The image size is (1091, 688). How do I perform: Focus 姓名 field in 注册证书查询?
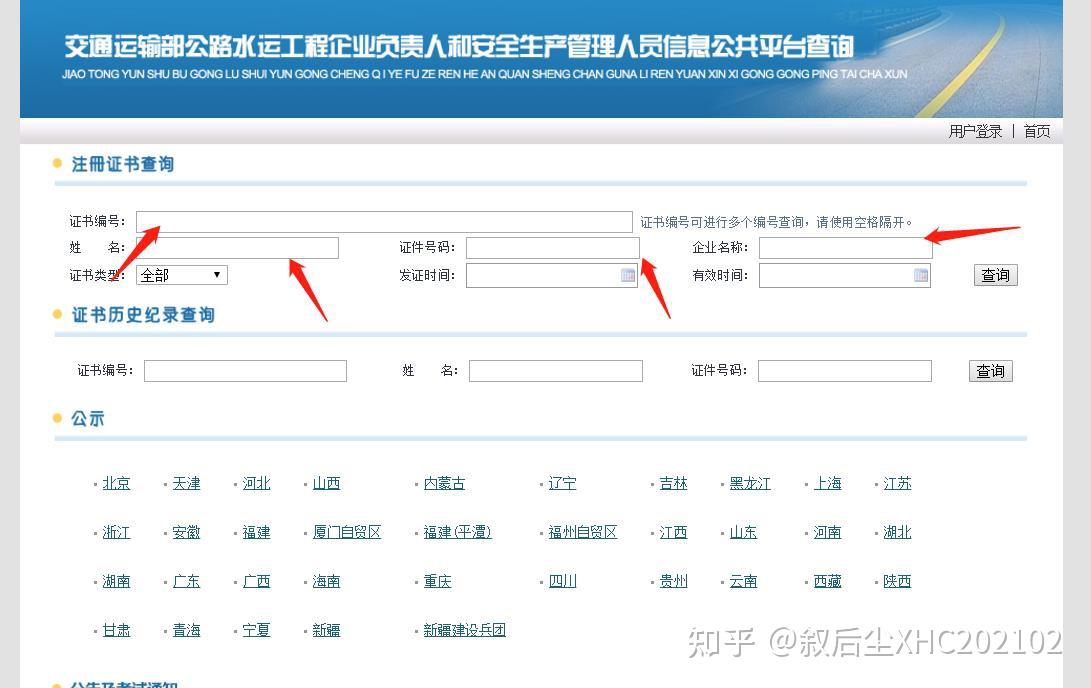tap(237, 248)
